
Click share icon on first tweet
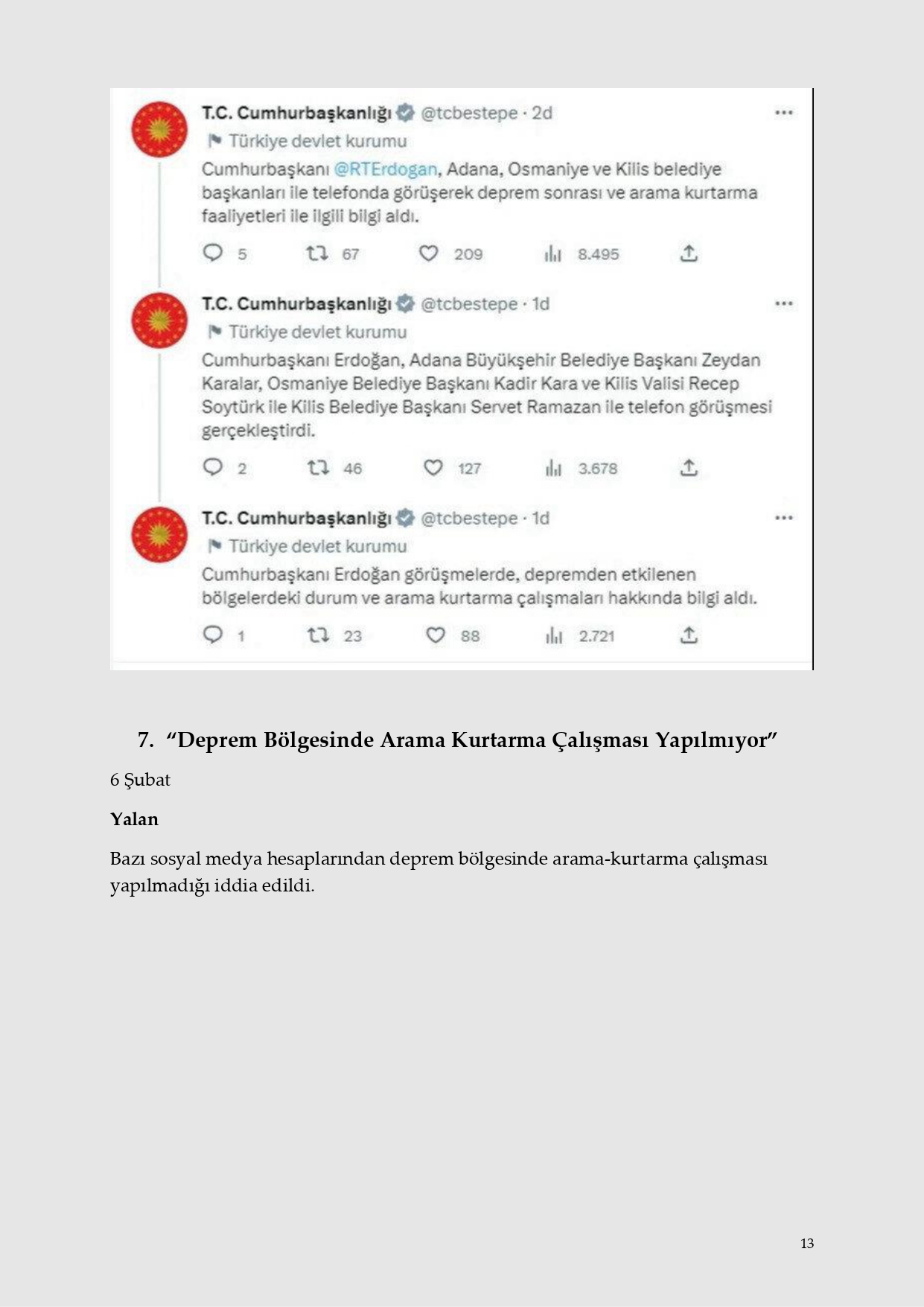(x=689, y=253)
